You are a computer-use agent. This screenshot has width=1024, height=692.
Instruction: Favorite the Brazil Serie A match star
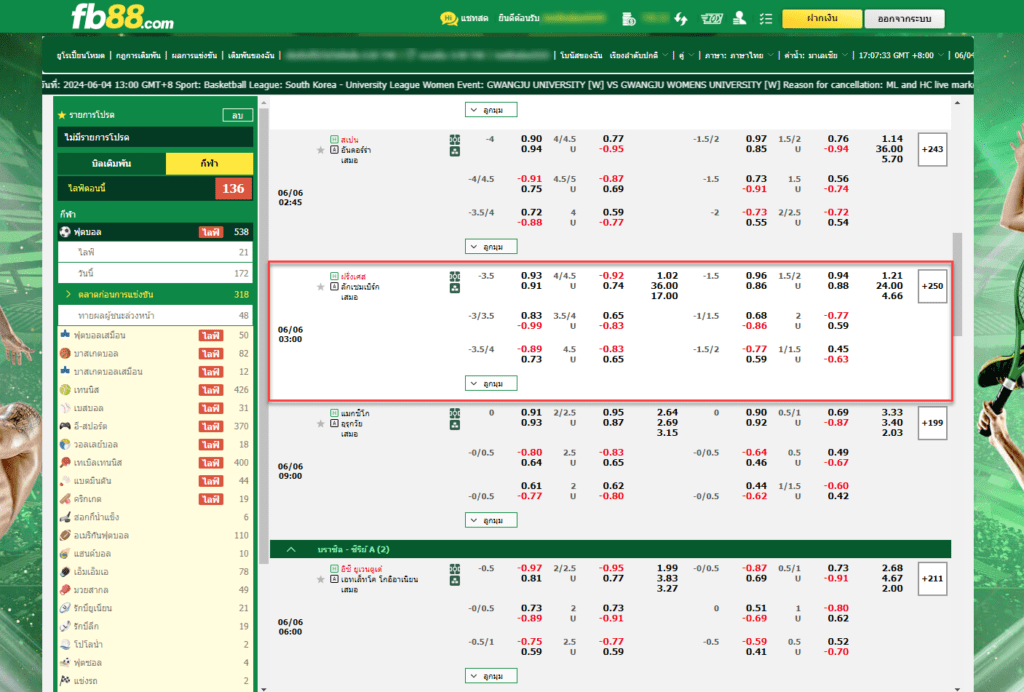coord(321,579)
